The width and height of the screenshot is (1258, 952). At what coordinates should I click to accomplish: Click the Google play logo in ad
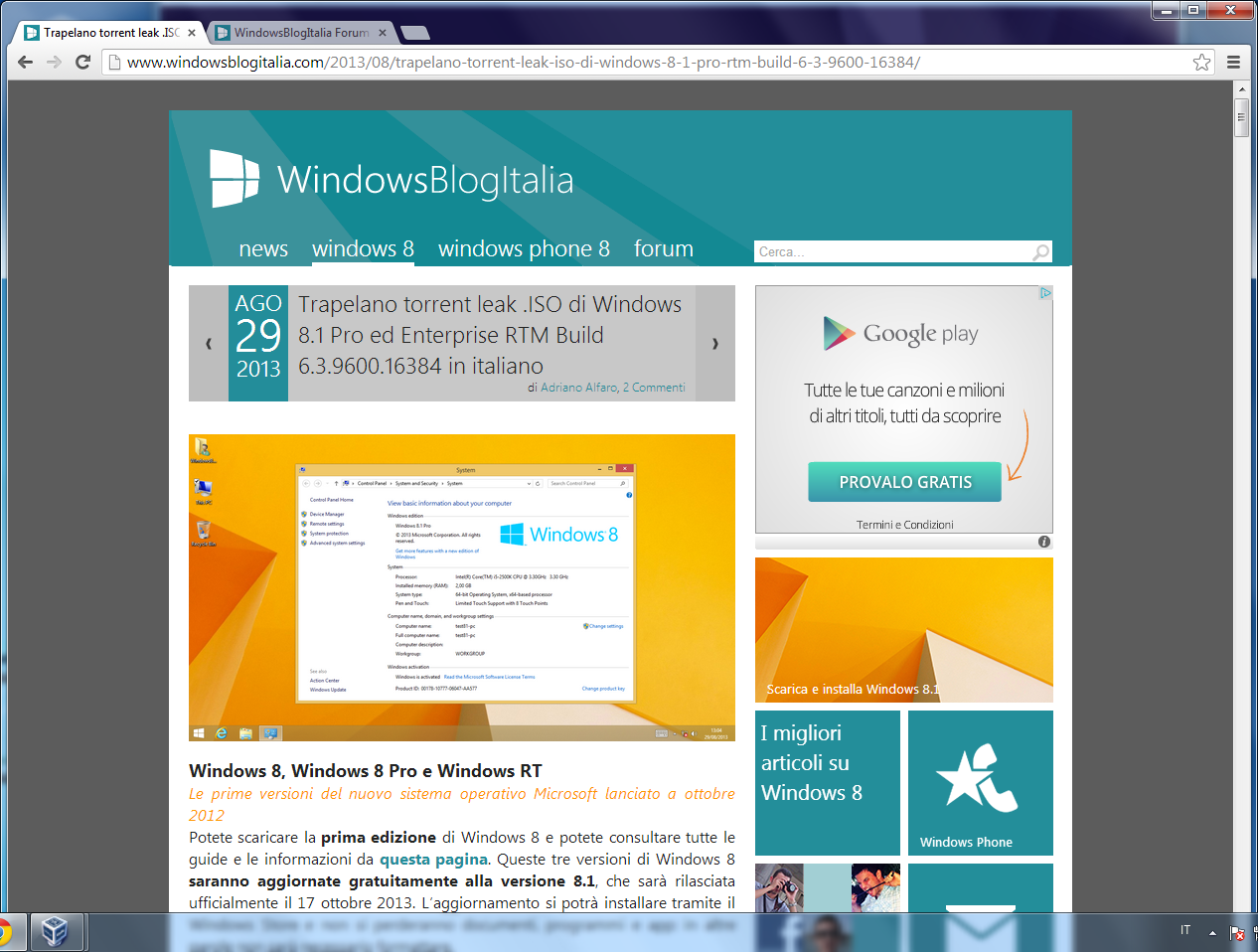(901, 333)
